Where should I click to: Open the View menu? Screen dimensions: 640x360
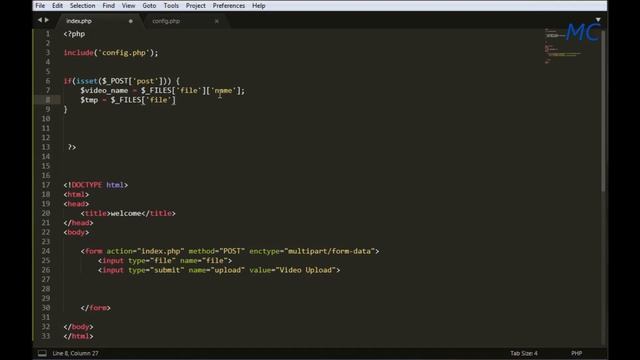coord(128,6)
